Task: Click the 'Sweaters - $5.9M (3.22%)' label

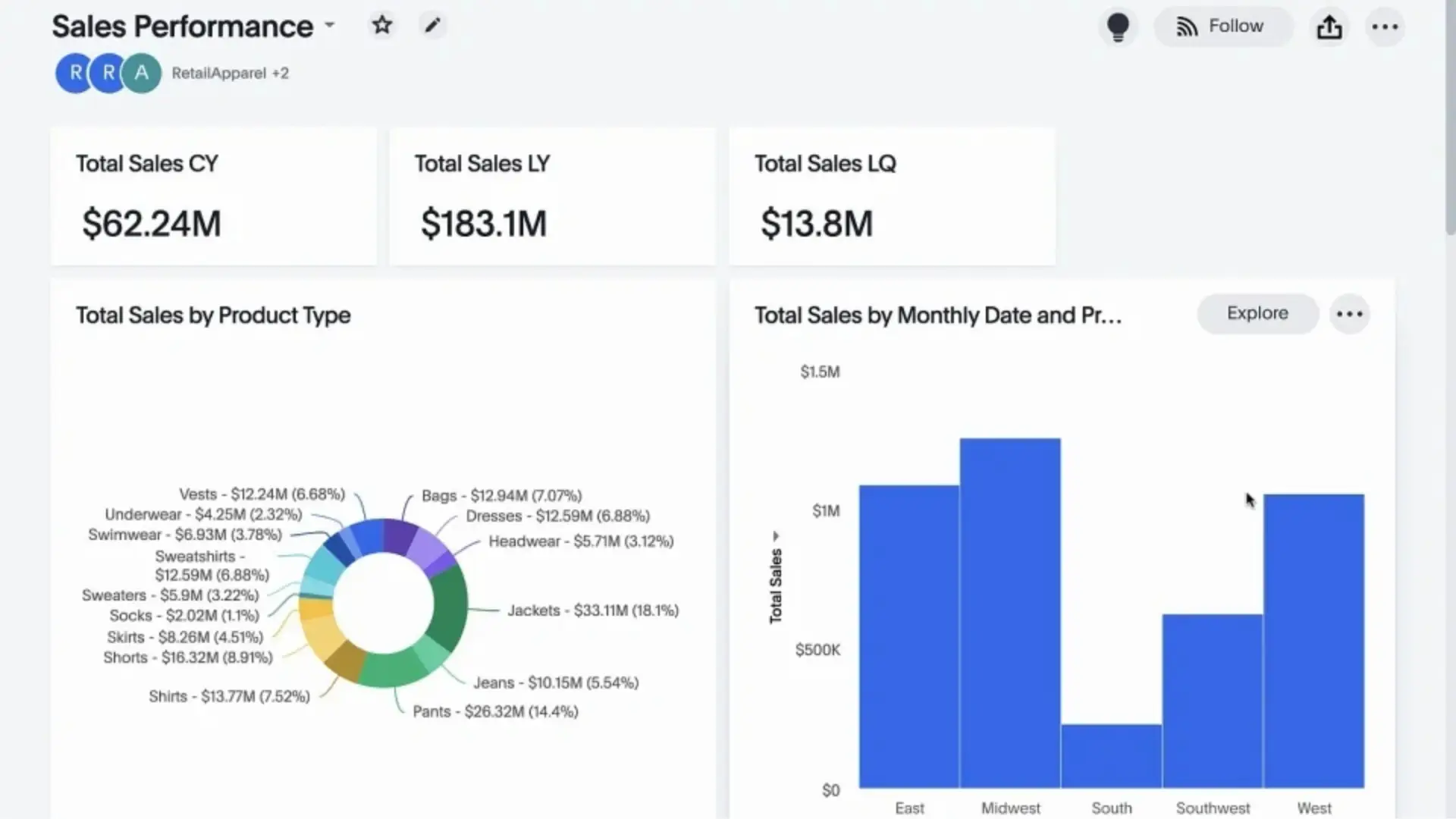Action: (170, 595)
